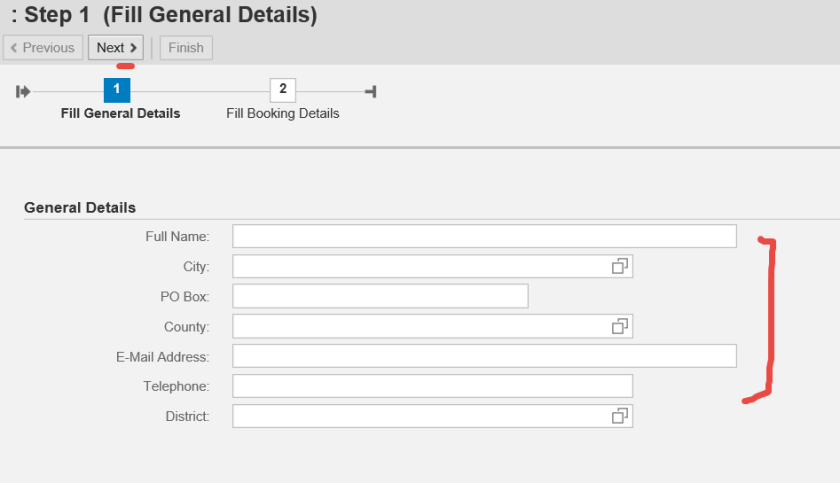Select step 2 box in roadmap
The width and height of the screenshot is (840, 483).
click(283, 90)
